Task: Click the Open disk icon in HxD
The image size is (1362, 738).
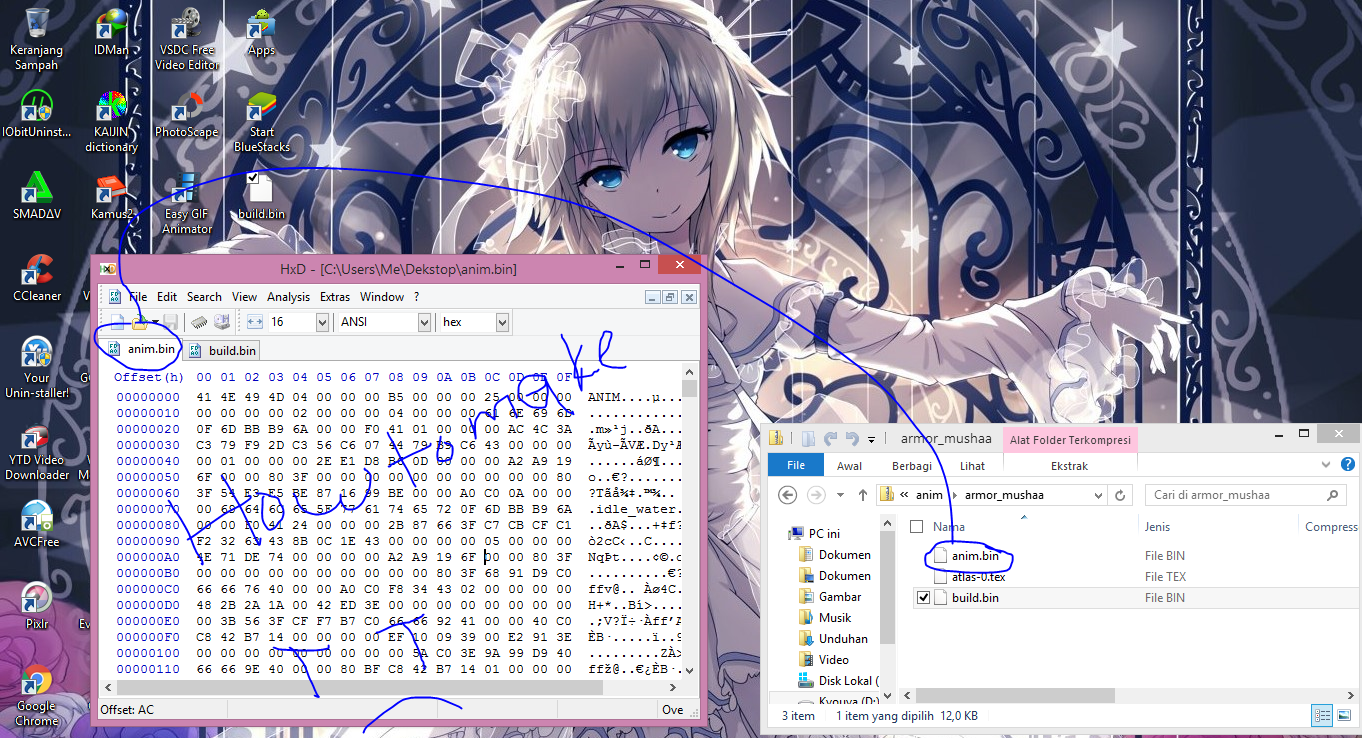Action: point(222,322)
